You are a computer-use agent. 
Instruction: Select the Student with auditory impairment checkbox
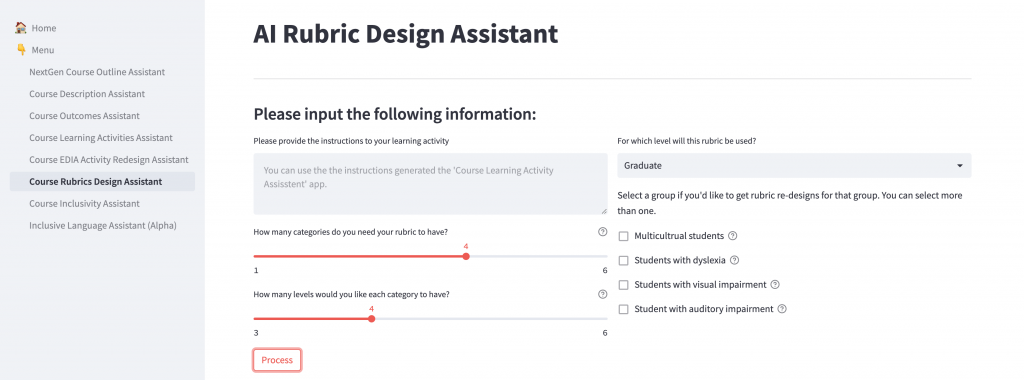click(x=624, y=309)
